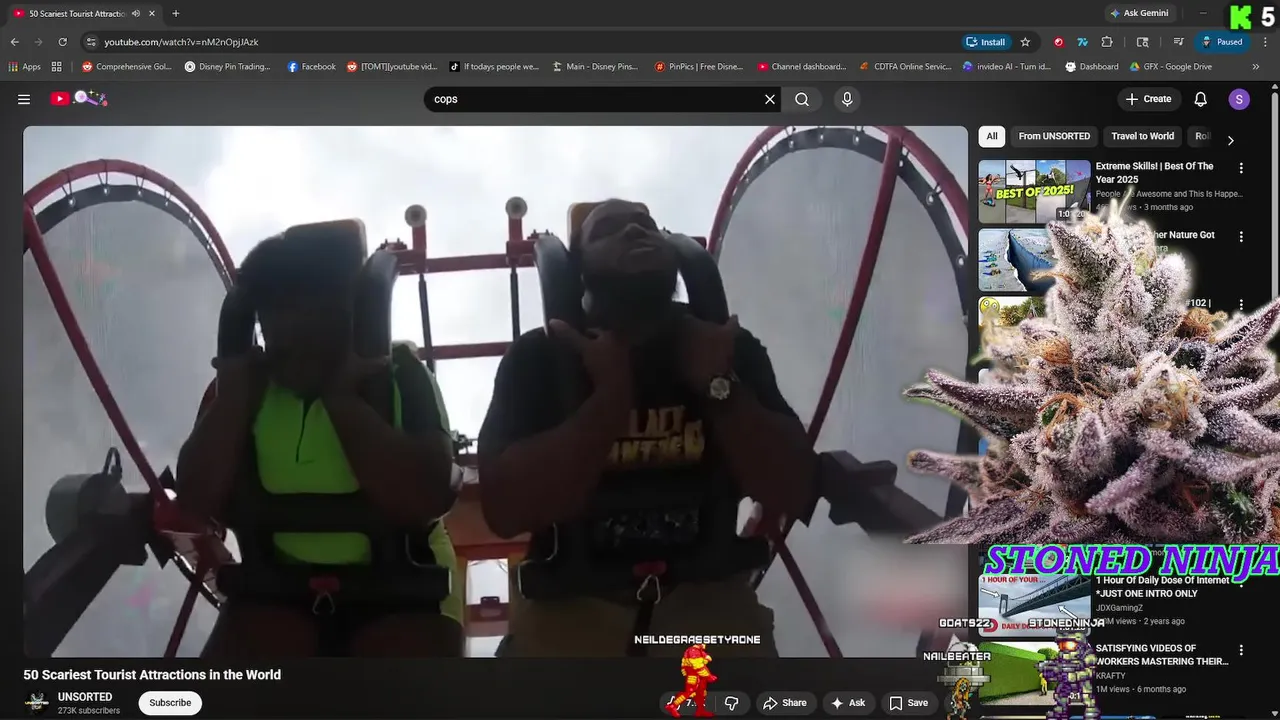Mute the tab via speaker icon
The width and height of the screenshot is (1280, 720).
[136, 14]
